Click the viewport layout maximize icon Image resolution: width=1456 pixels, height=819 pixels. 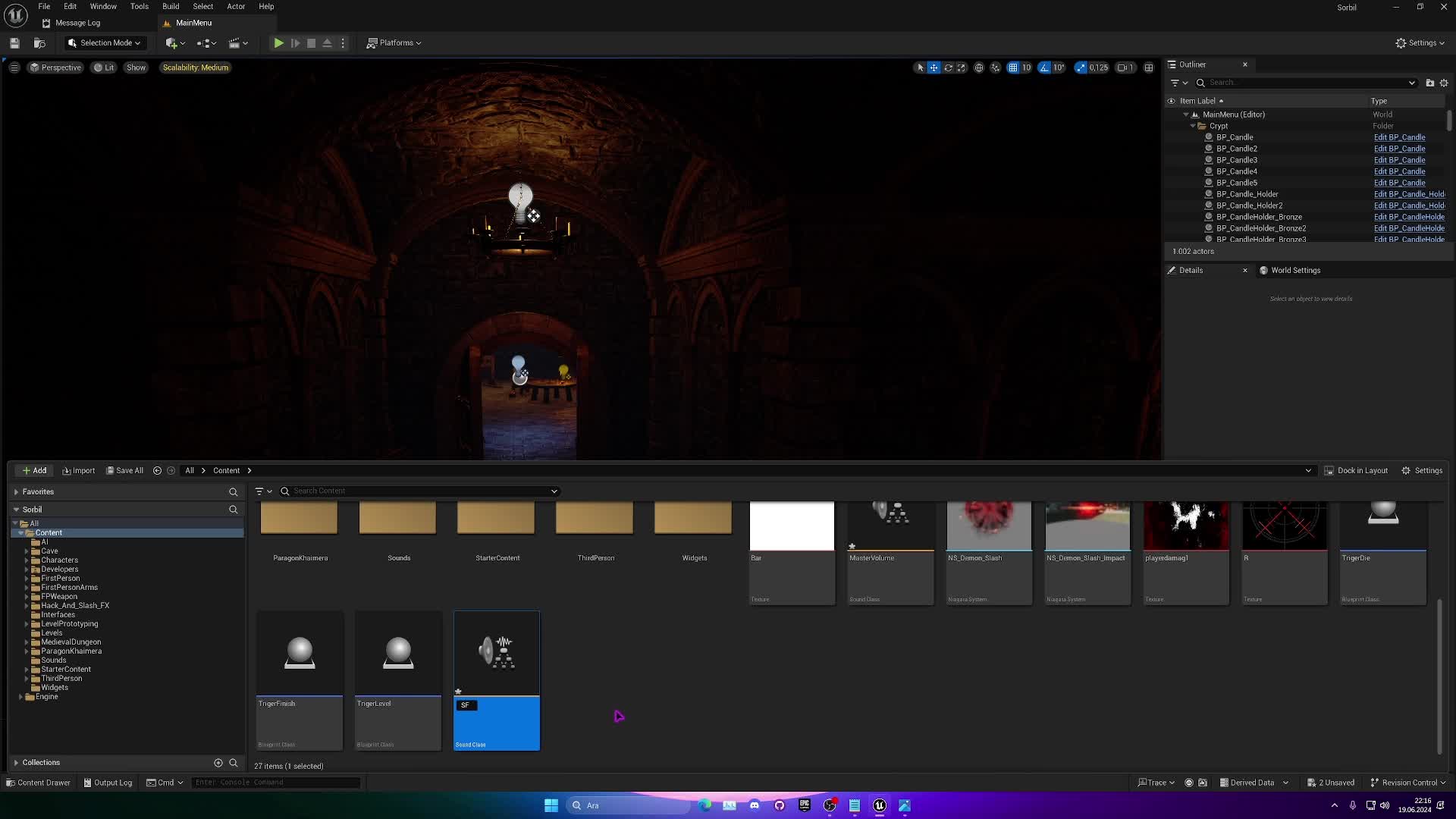point(1149,67)
